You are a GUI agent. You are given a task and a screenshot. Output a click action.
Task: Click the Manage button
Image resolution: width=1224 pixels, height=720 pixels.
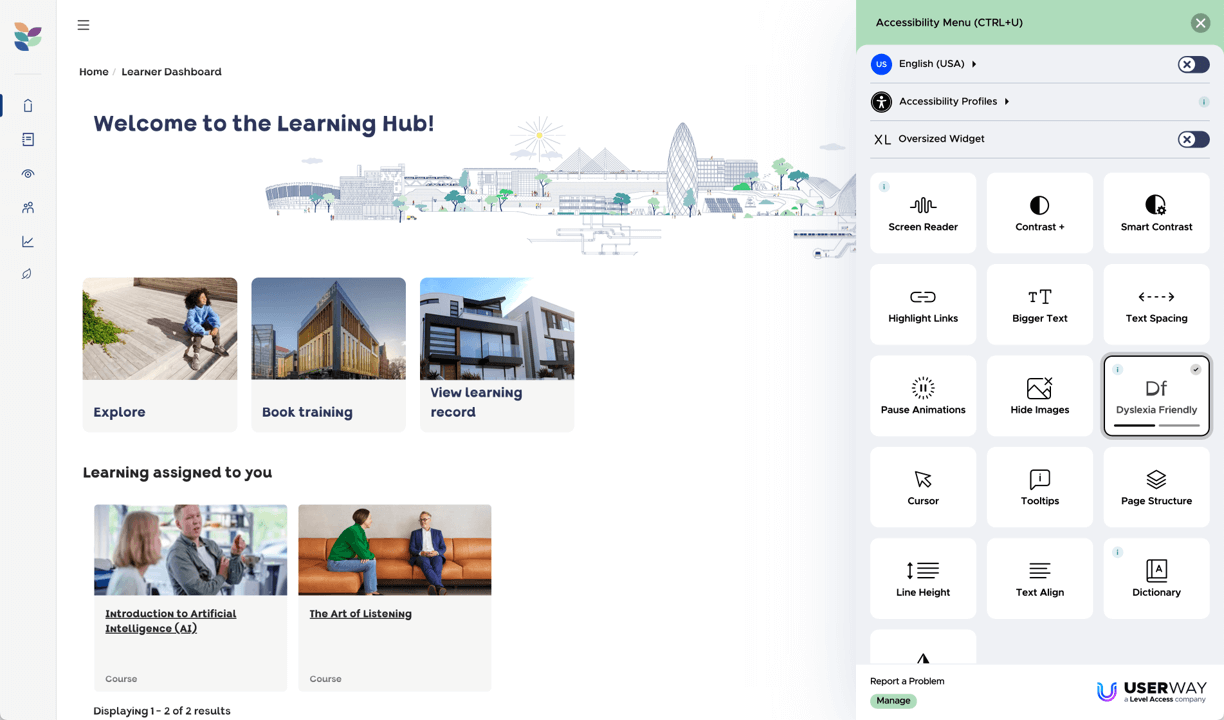[x=893, y=701]
